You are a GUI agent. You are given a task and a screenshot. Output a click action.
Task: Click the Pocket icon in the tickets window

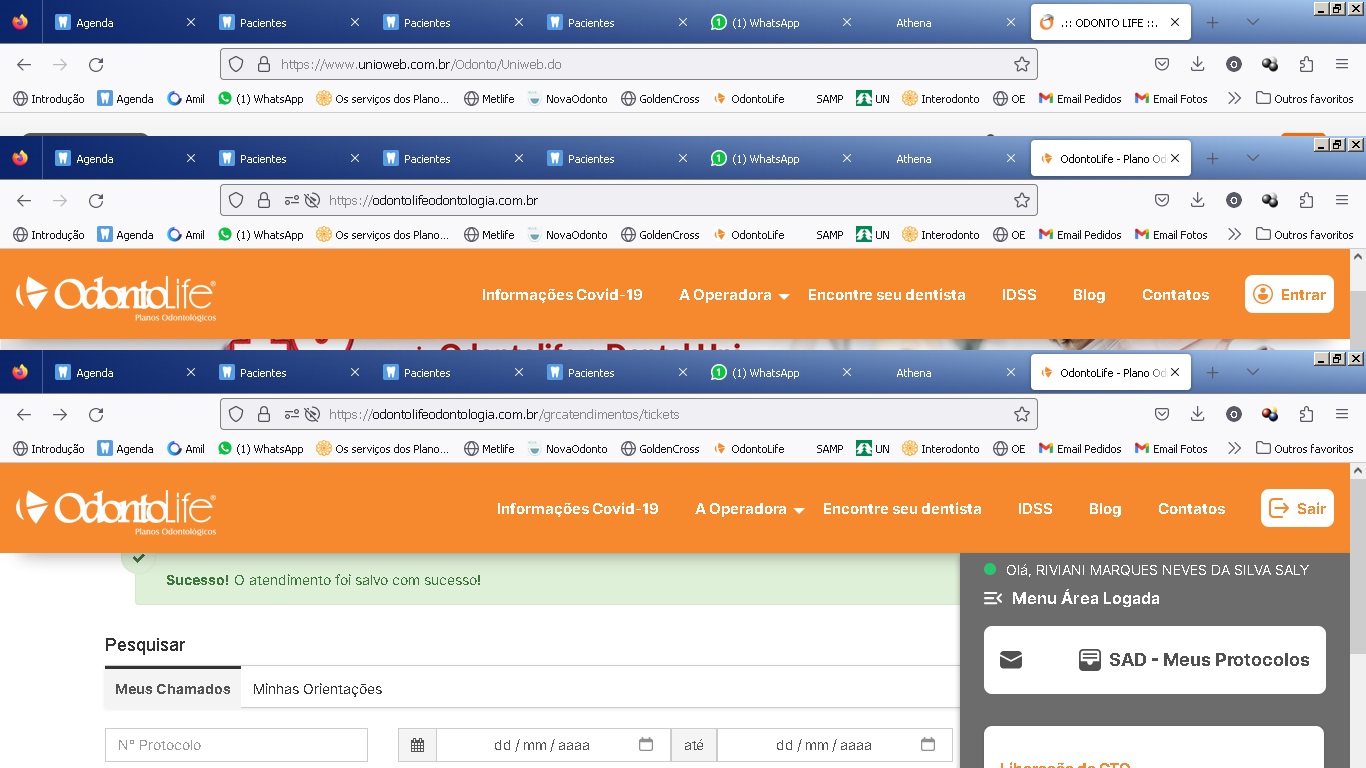point(1162,414)
